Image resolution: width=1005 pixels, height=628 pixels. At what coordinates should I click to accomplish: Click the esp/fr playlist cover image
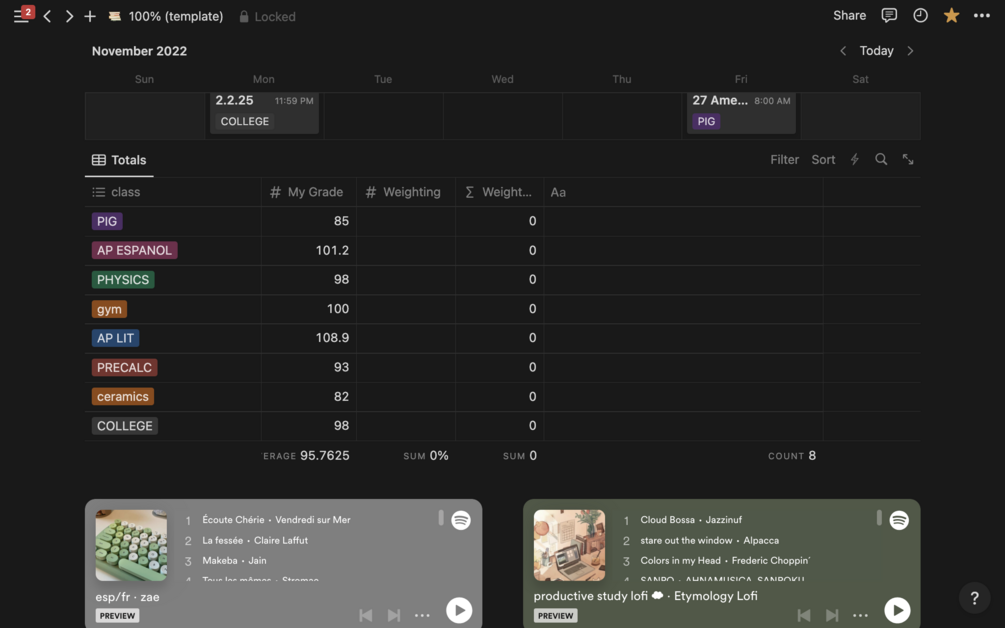tap(131, 545)
